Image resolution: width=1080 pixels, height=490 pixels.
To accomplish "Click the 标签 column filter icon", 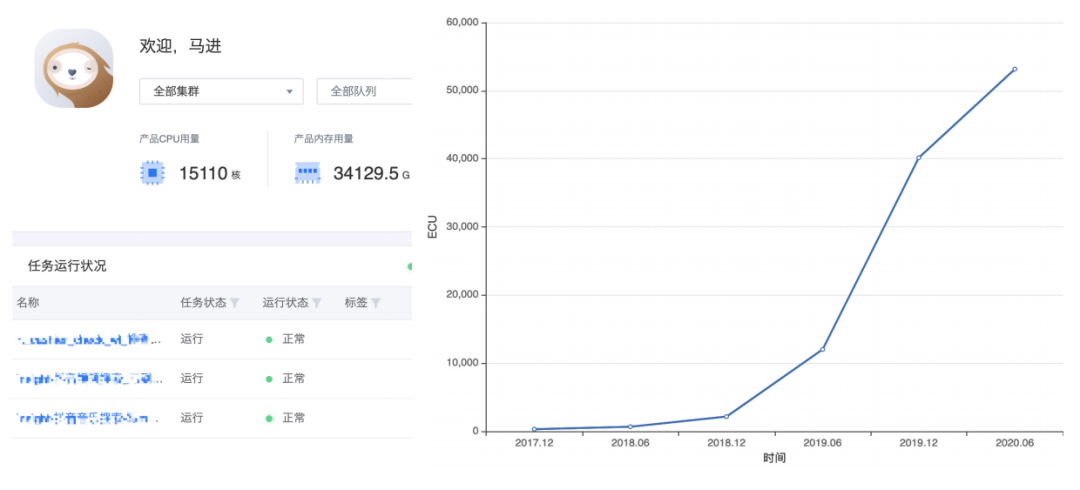I will click(x=376, y=303).
